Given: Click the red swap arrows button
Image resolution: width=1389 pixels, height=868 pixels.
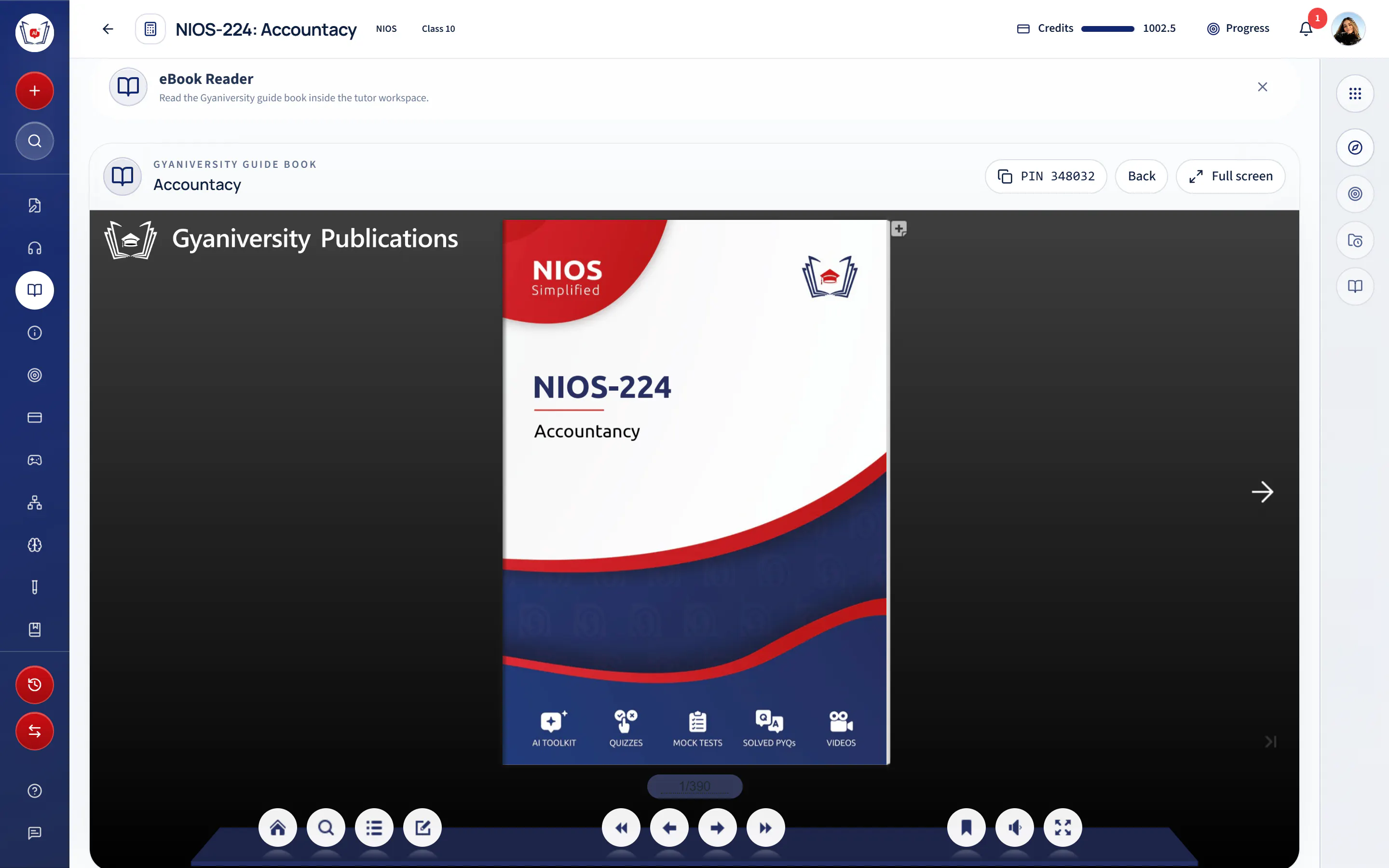Looking at the screenshot, I should (x=34, y=732).
